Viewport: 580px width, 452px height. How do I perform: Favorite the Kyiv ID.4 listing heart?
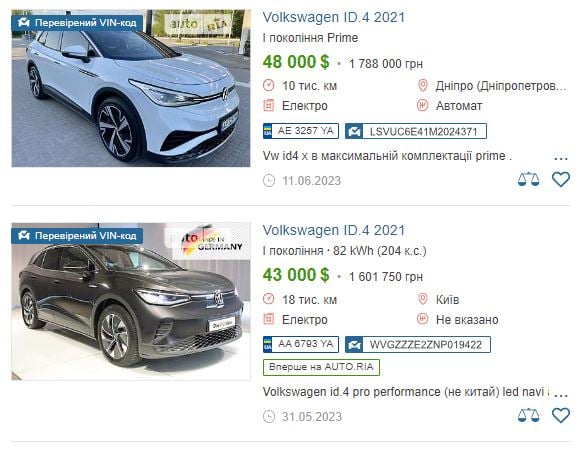(561, 415)
